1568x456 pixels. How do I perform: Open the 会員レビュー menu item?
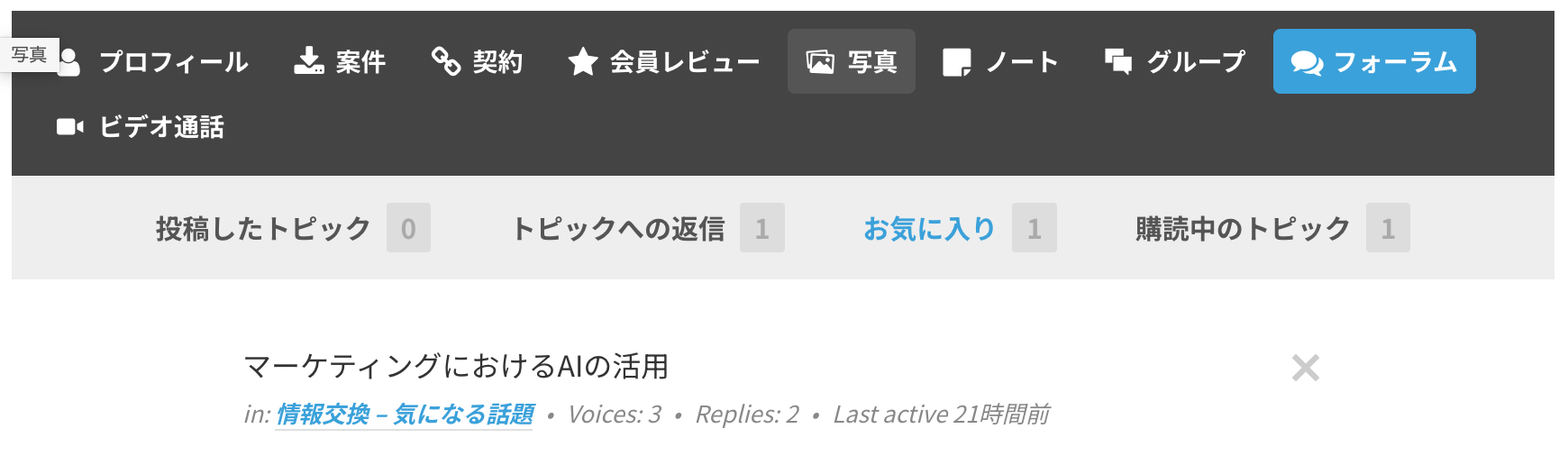pos(664,61)
